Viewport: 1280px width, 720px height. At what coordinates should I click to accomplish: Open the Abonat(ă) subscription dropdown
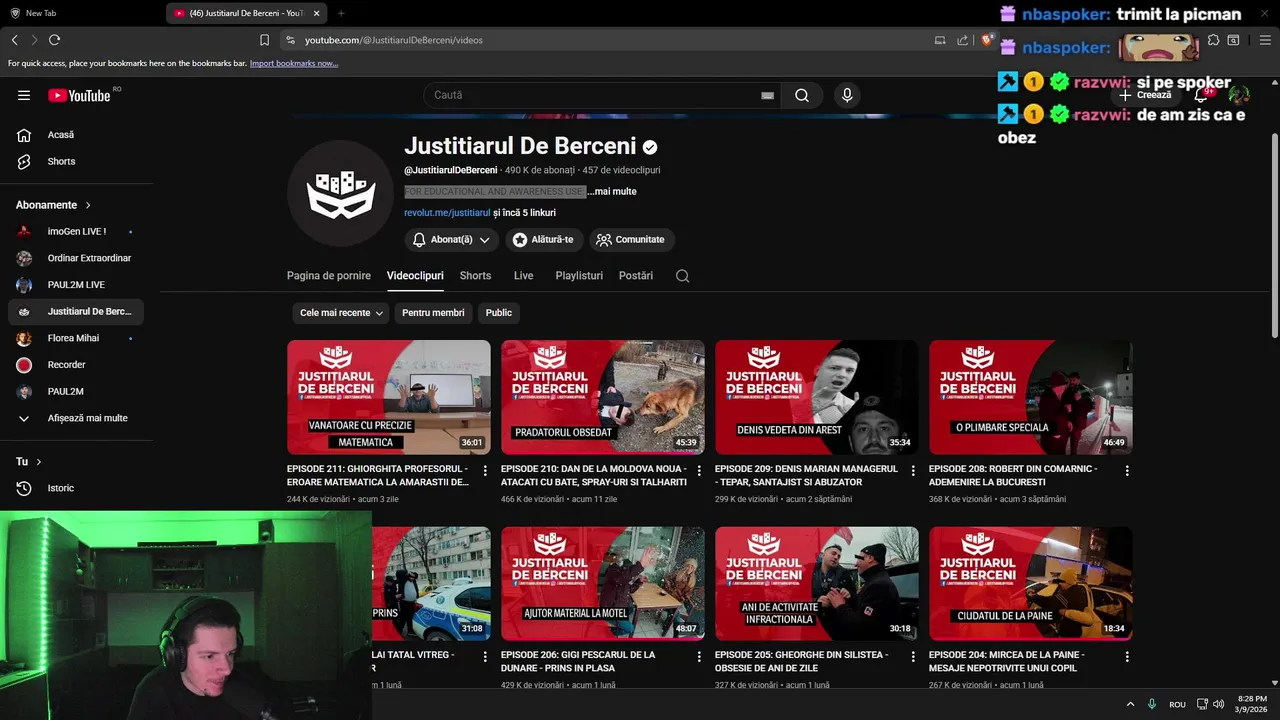coord(451,240)
